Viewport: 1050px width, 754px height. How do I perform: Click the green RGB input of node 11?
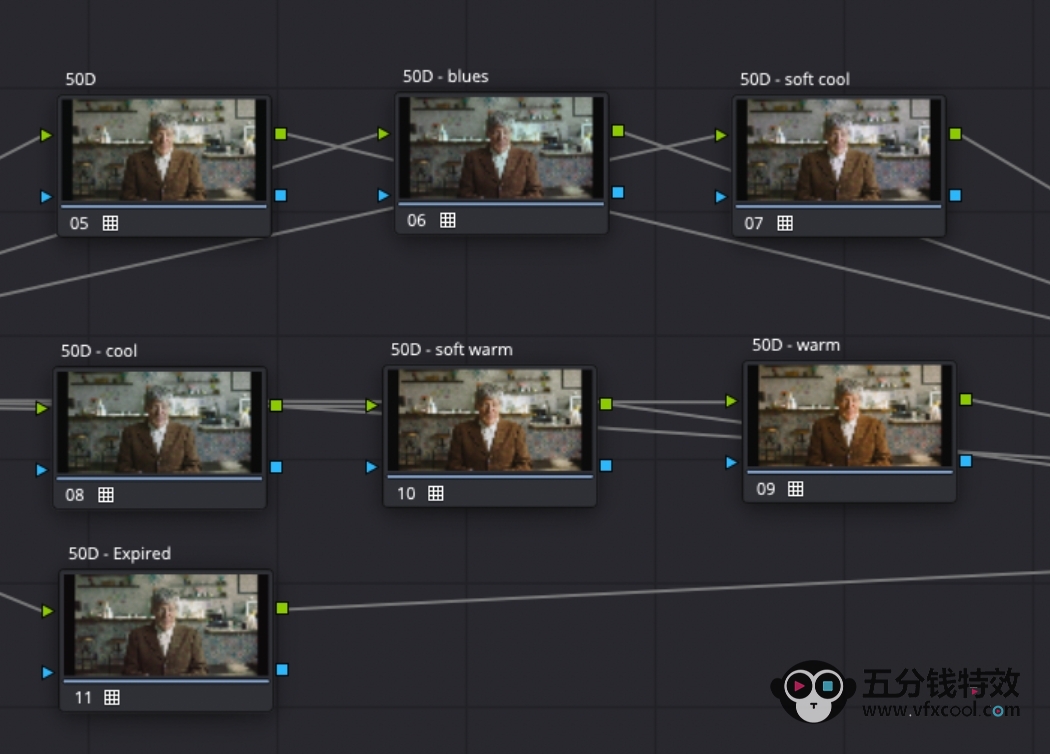pyautogui.click(x=47, y=611)
